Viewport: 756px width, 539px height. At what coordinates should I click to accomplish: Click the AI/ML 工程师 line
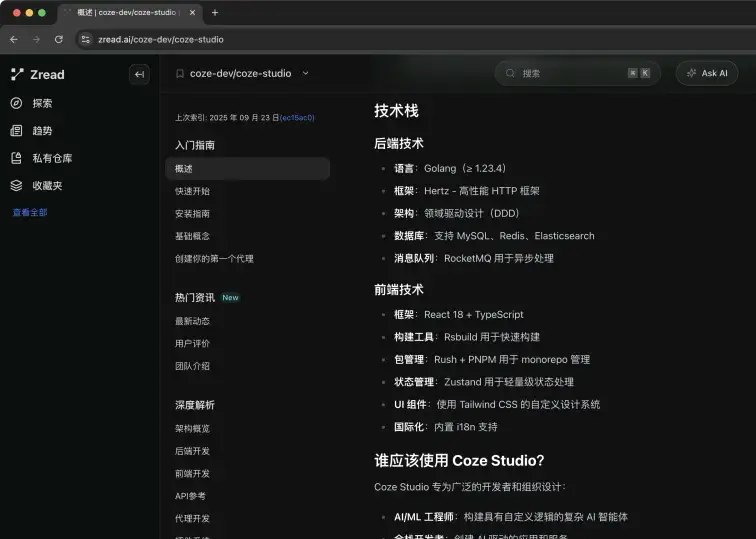(x=511, y=517)
